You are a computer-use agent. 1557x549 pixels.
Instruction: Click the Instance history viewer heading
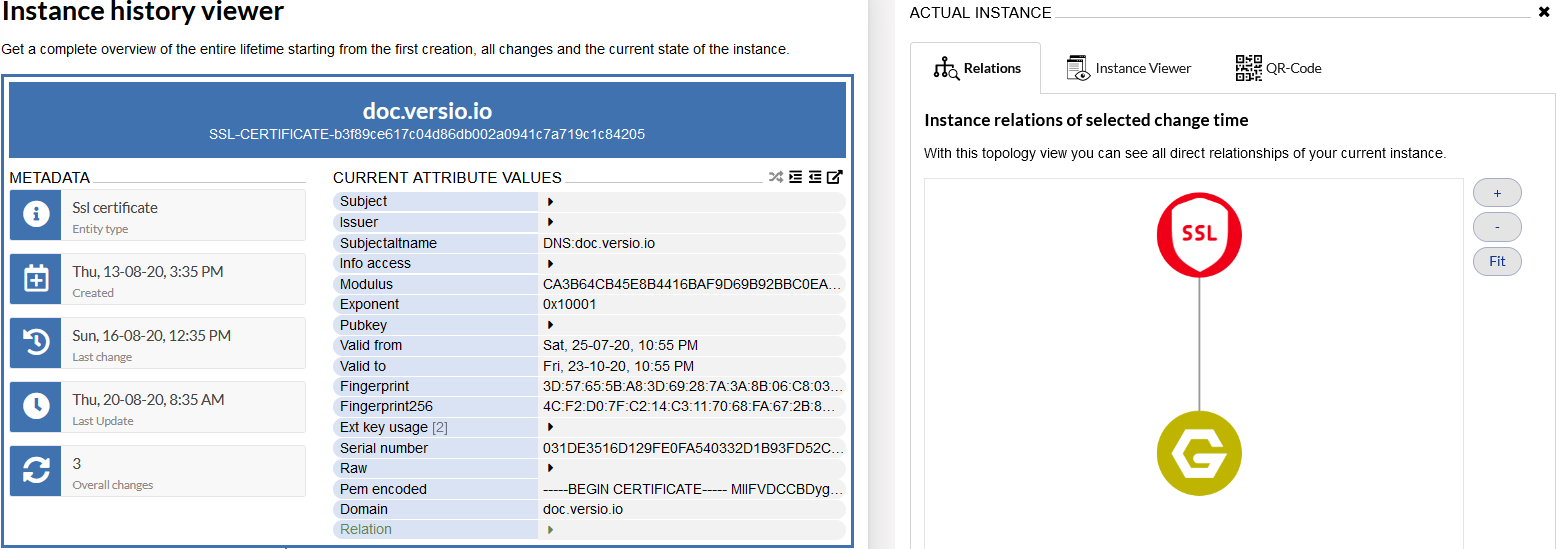pyautogui.click(x=143, y=12)
